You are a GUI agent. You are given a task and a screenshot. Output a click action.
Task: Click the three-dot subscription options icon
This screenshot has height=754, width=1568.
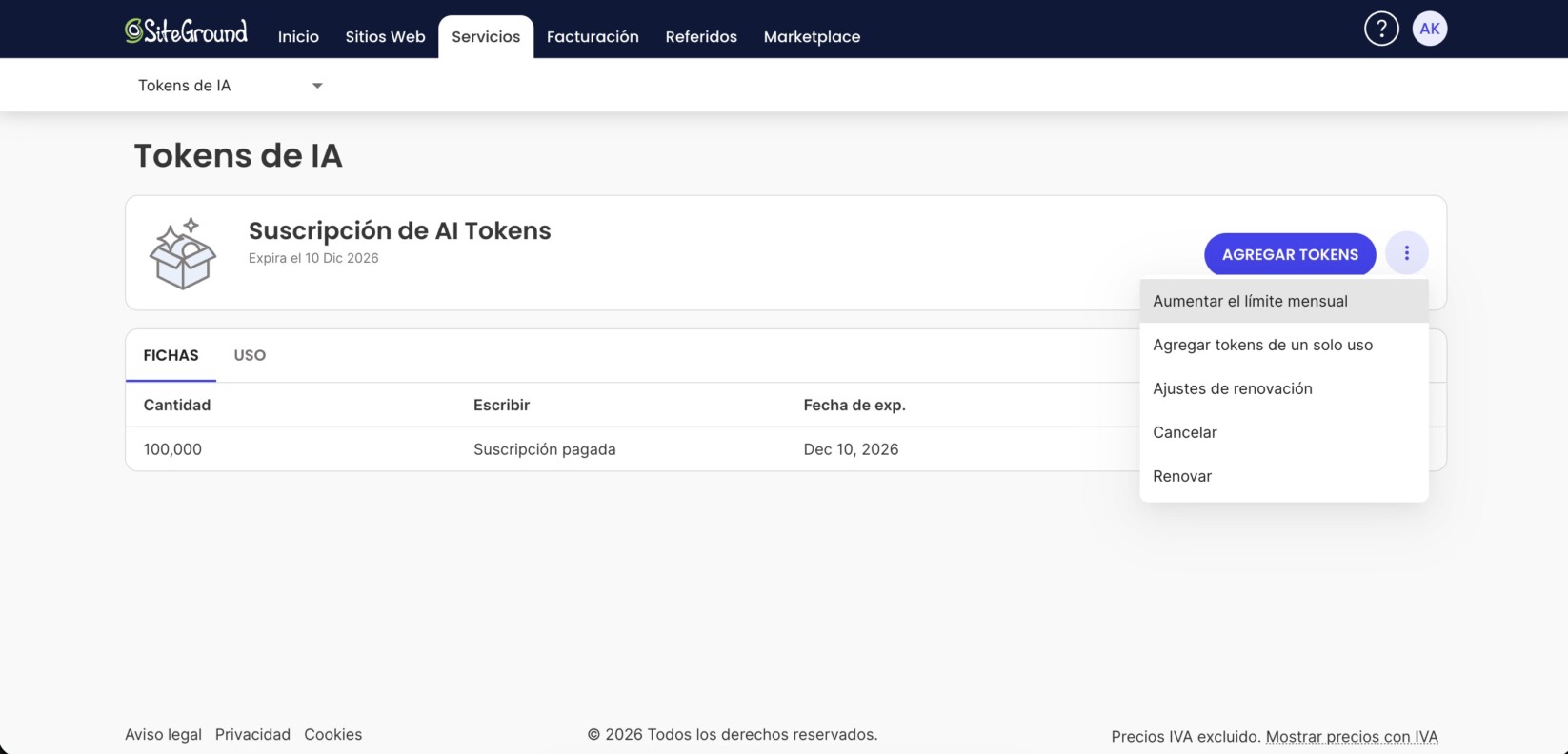(1407, 253)
